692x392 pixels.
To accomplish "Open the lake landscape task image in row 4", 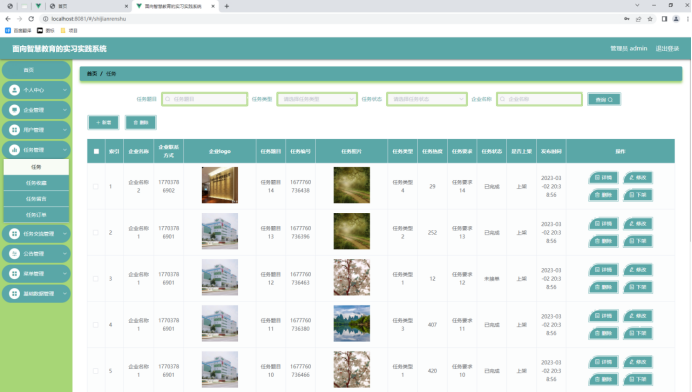I will pos(352,323).
